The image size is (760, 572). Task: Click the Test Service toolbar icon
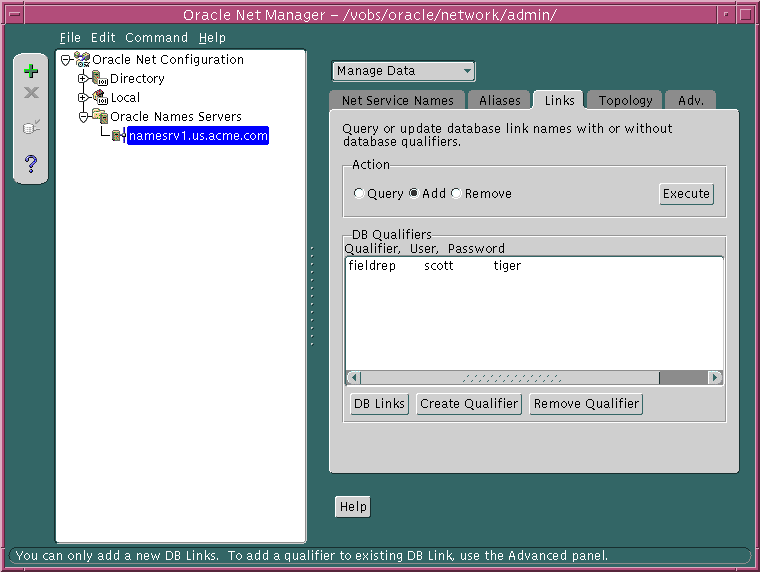pyautogui.click(x=31, y=127)
